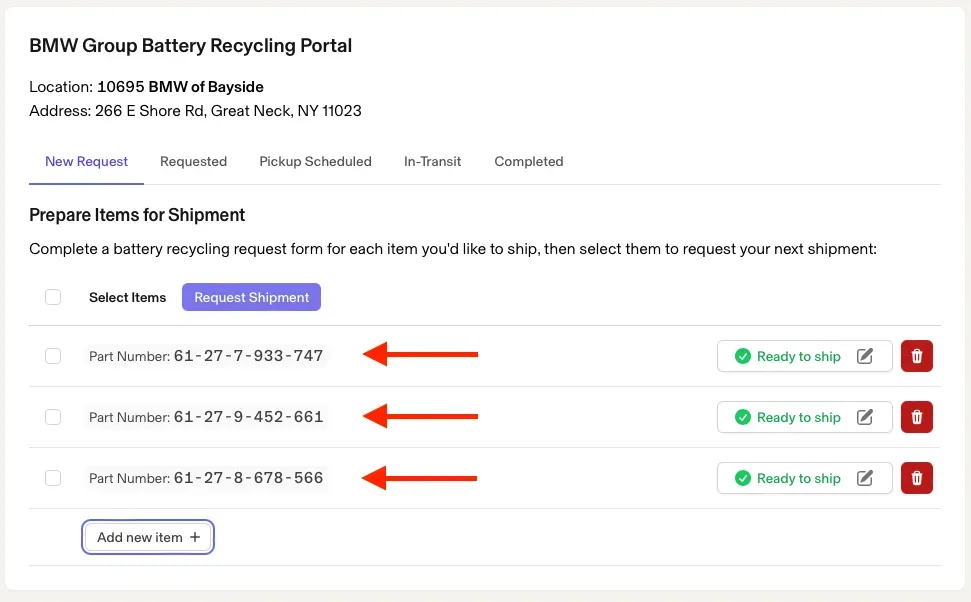This screenshot has width=971, height=602.
Task: Click Add new item button
Action: (148, 537)
